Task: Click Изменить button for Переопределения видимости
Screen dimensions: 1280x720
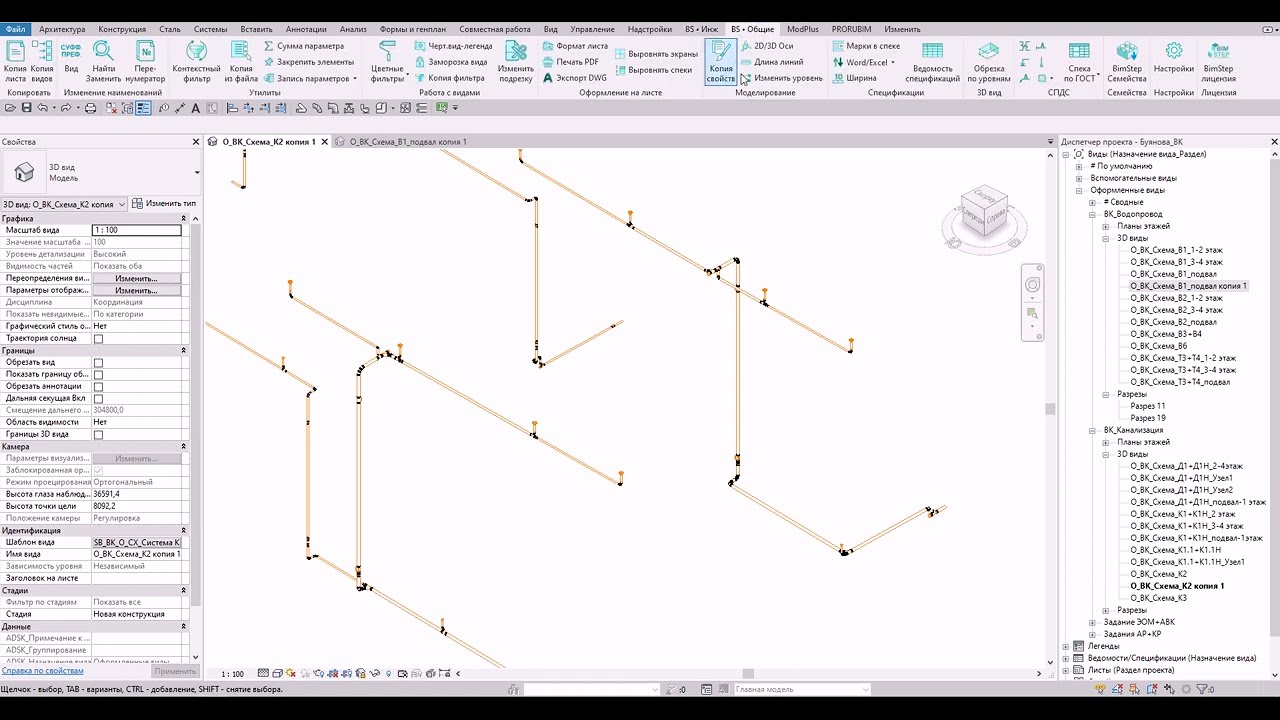Action: (x=137, y=278)
